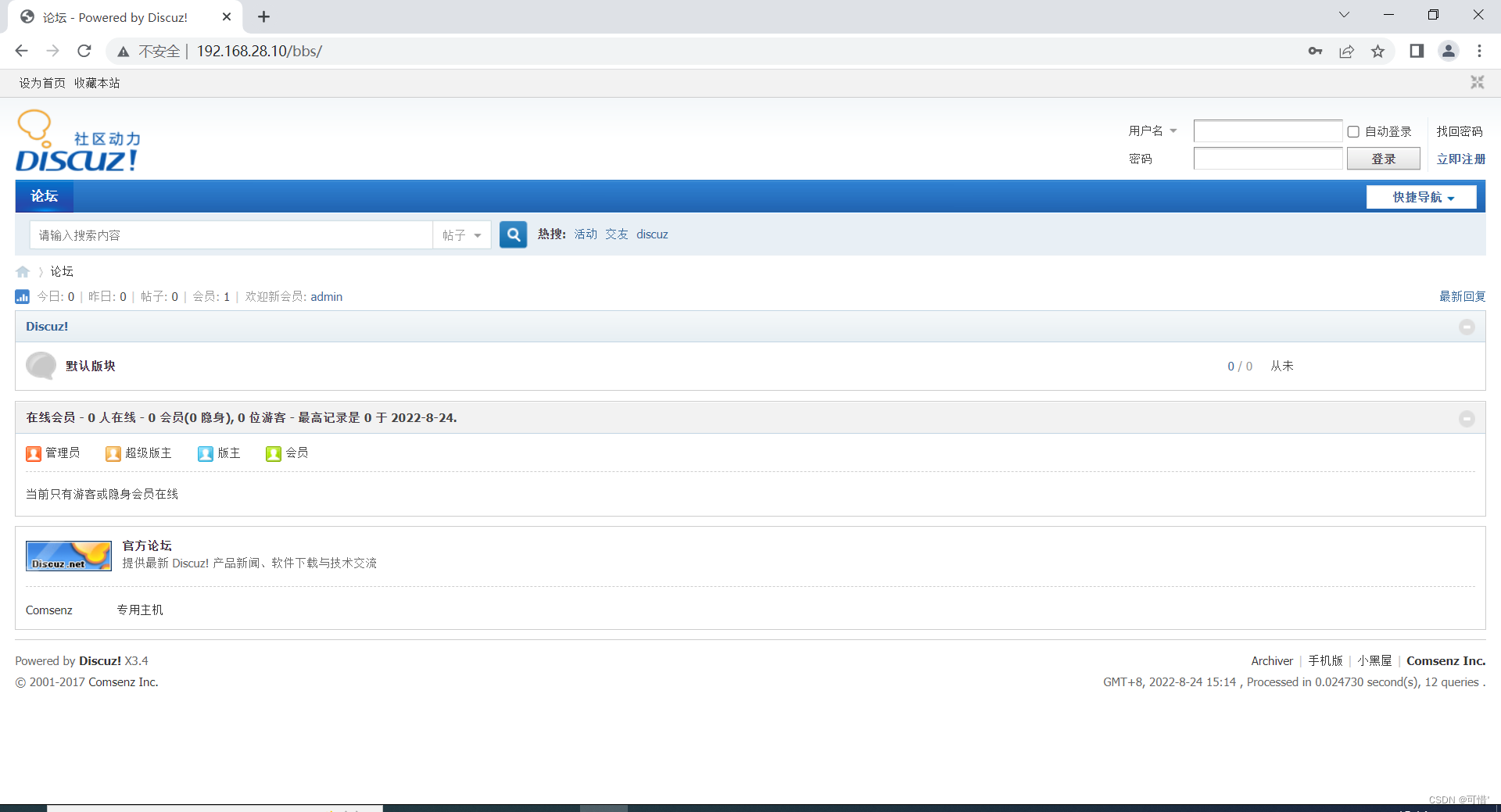Click the Comsenz Inc. footer link
This screenshot has height=812, width=1501.
pos(1445,661)
